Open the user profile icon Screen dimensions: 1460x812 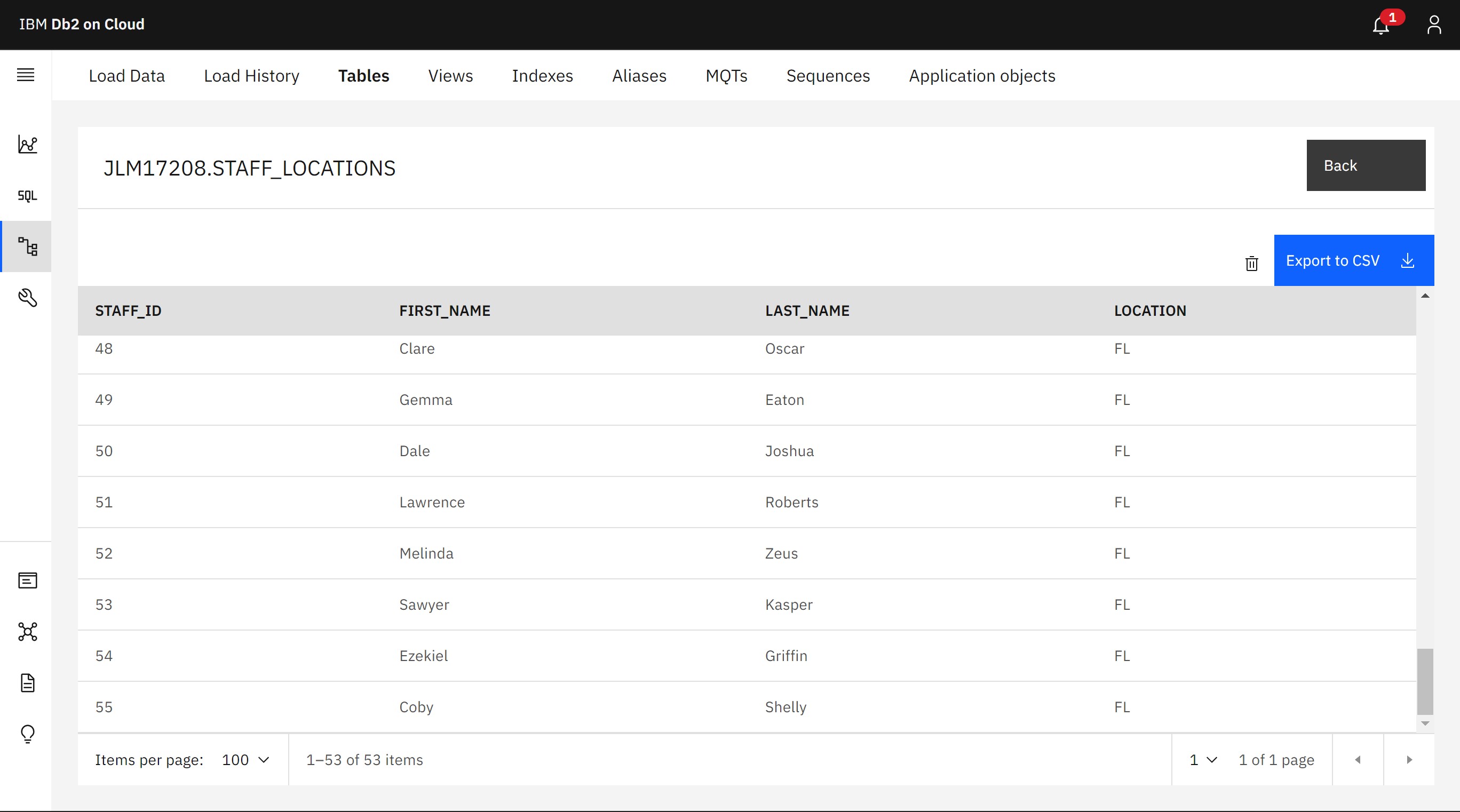1434,25
